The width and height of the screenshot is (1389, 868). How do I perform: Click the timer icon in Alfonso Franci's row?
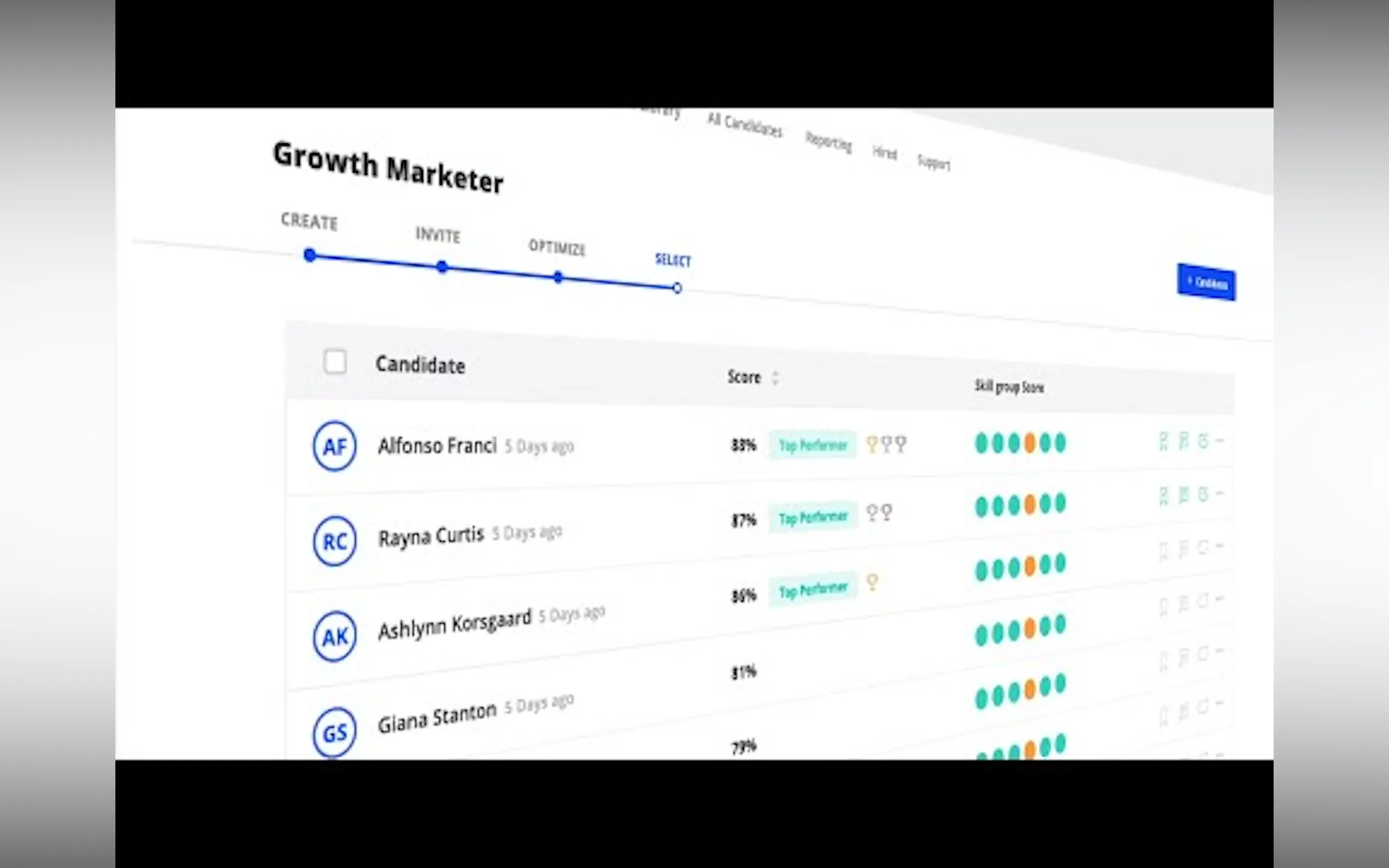pos(1203,441)
